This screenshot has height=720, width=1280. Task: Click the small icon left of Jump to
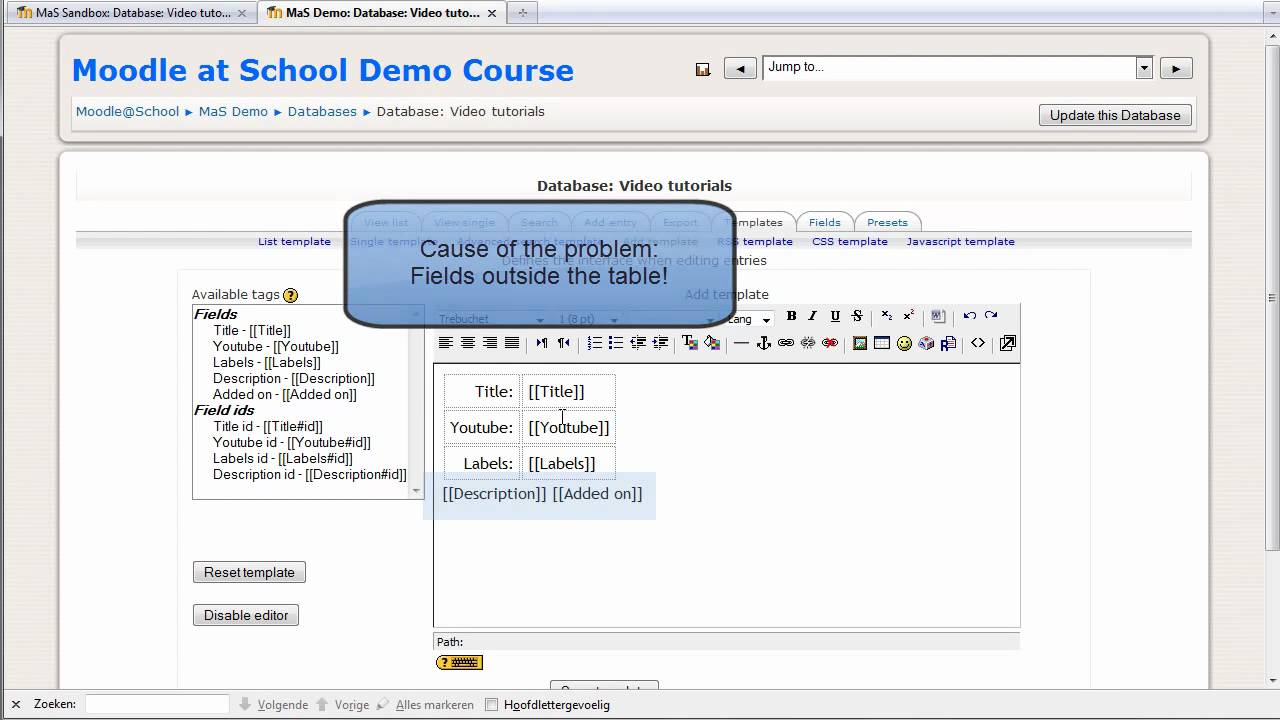[x=703, y=69]
